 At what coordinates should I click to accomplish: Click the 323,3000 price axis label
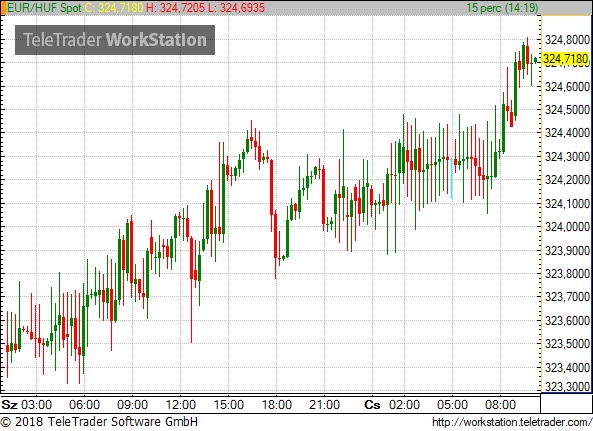(567, 386)
